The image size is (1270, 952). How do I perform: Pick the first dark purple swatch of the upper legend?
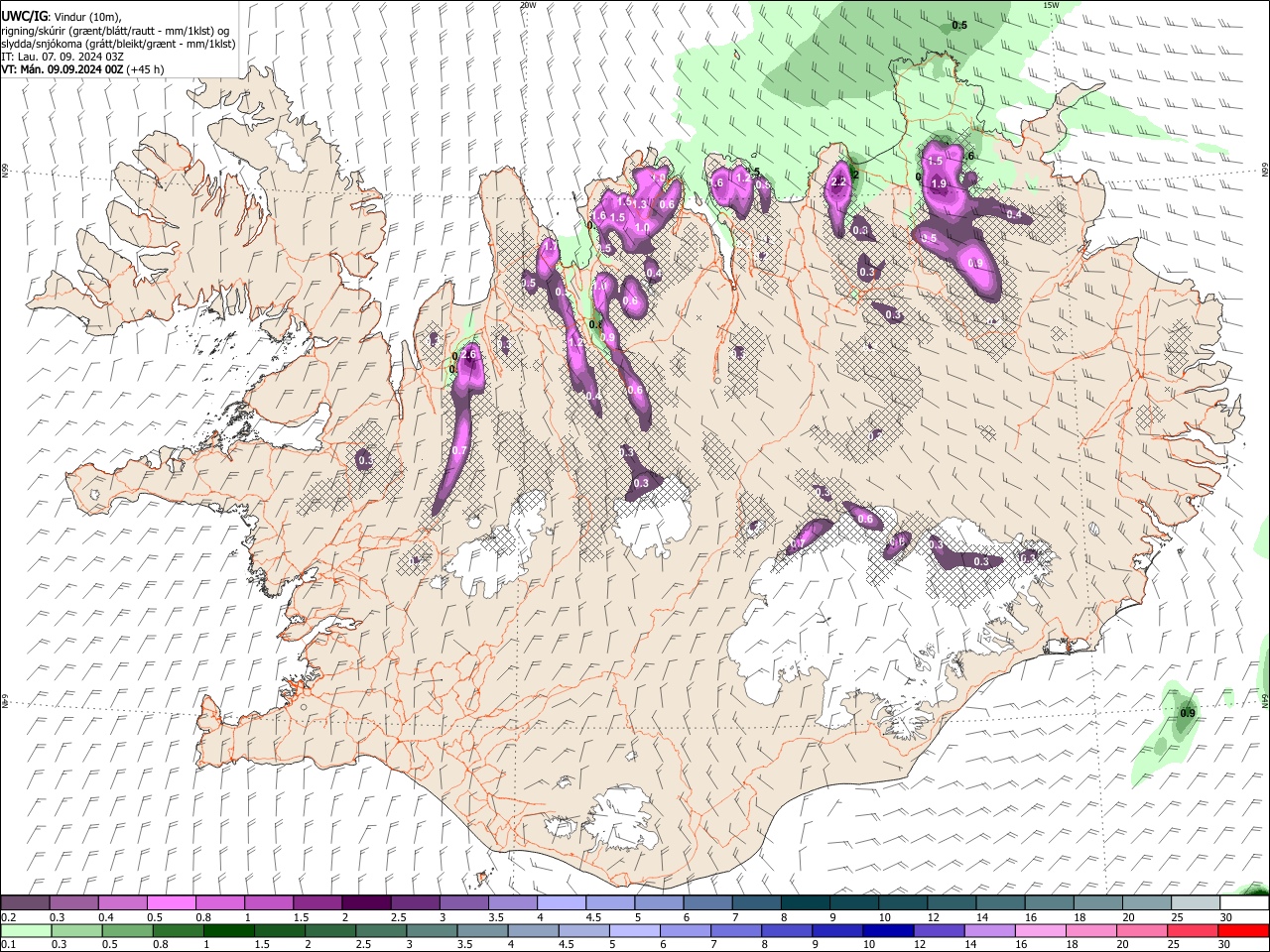coord(25,903)
